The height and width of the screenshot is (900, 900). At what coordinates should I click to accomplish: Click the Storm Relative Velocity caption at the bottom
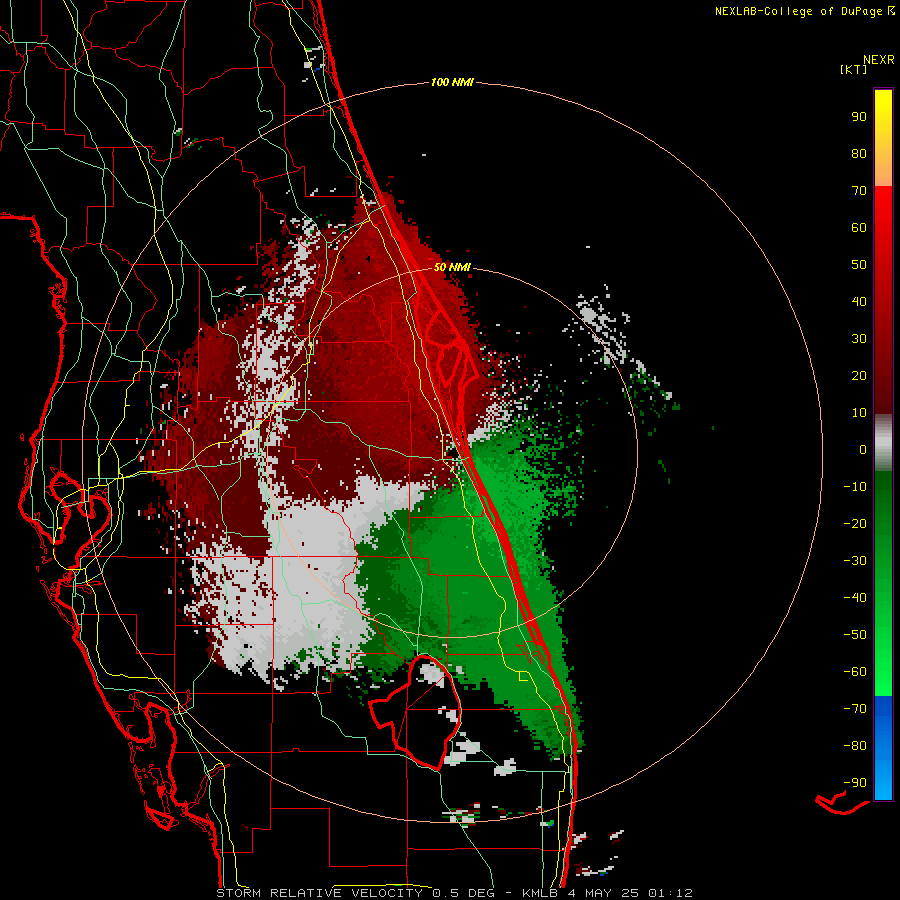454,893
